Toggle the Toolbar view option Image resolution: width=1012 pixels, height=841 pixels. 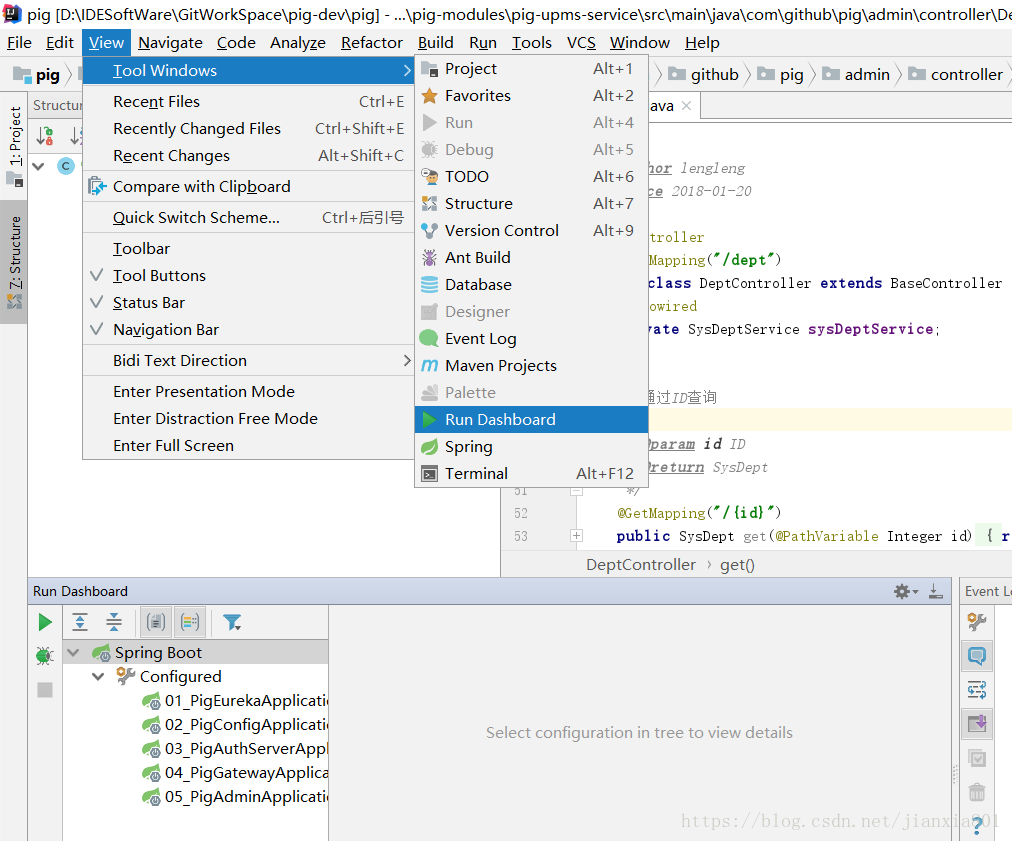click(248, 248)
